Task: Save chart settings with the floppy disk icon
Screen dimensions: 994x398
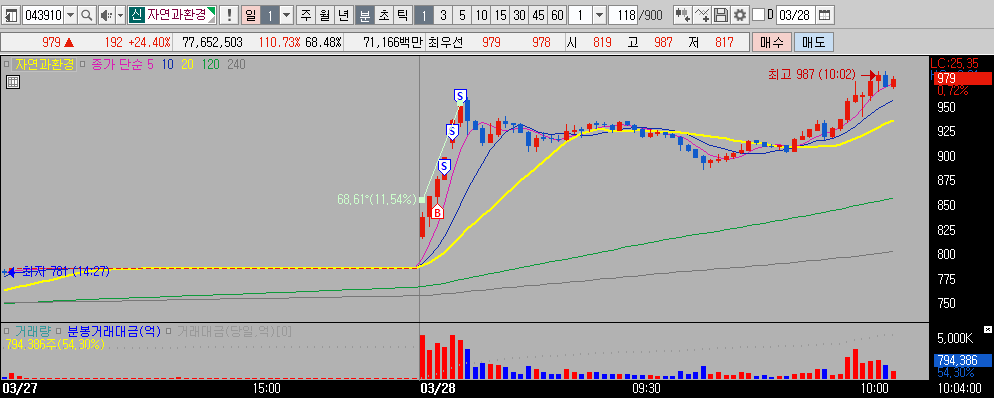Action: pos(720,15)
